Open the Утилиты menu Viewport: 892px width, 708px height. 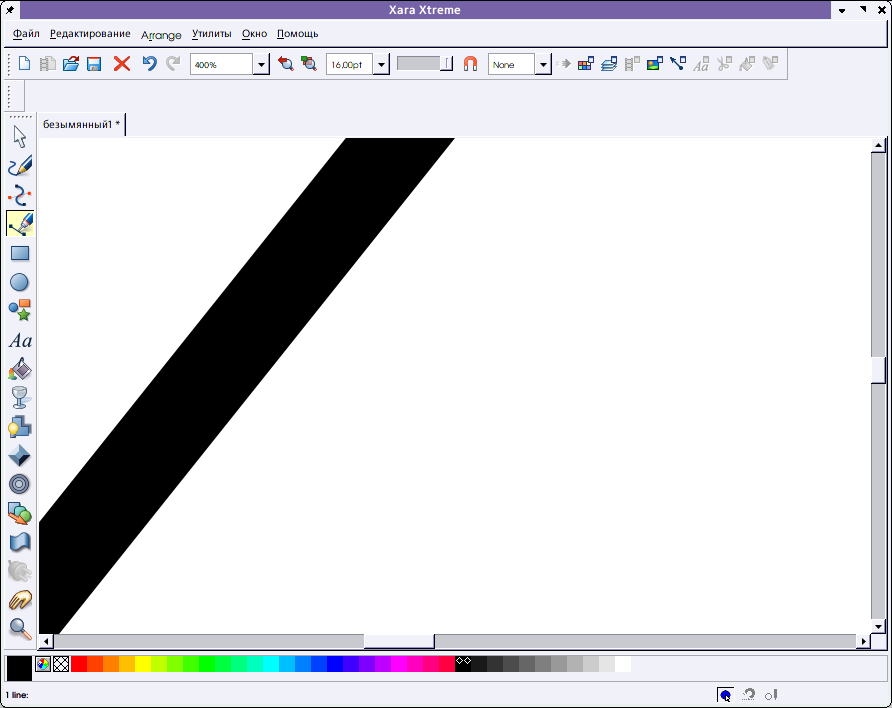211,34
